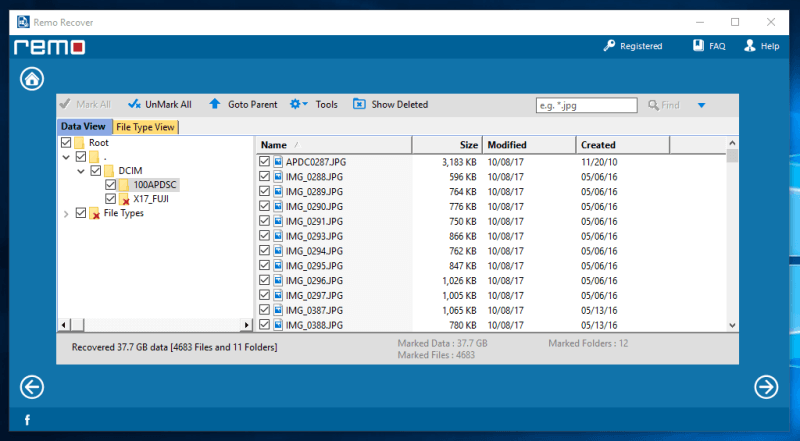Click the Remo logo
Image resolution: width=800 pixels, height=441 pixels.
pos(49,47)
